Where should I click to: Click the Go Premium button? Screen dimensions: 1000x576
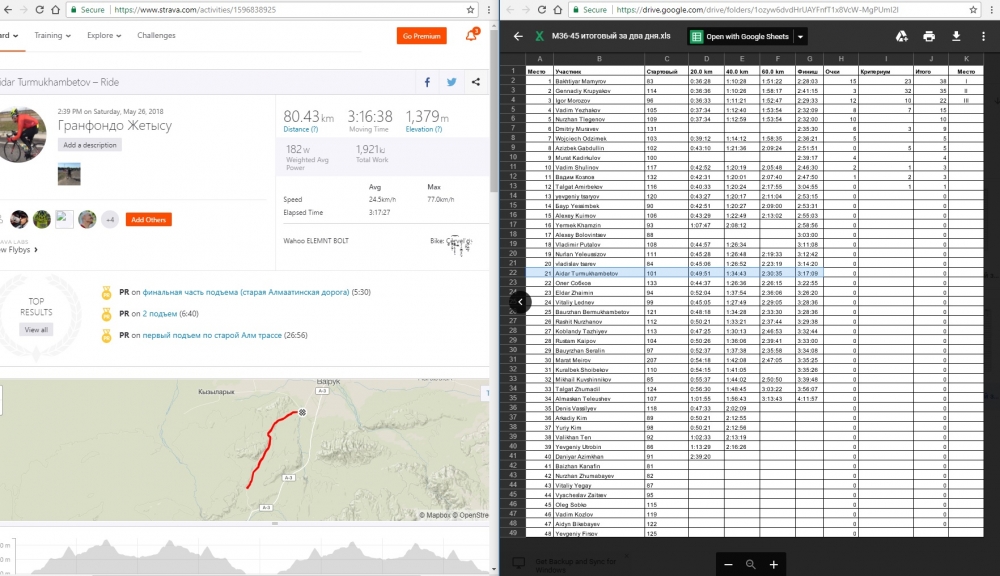[421, 36]
